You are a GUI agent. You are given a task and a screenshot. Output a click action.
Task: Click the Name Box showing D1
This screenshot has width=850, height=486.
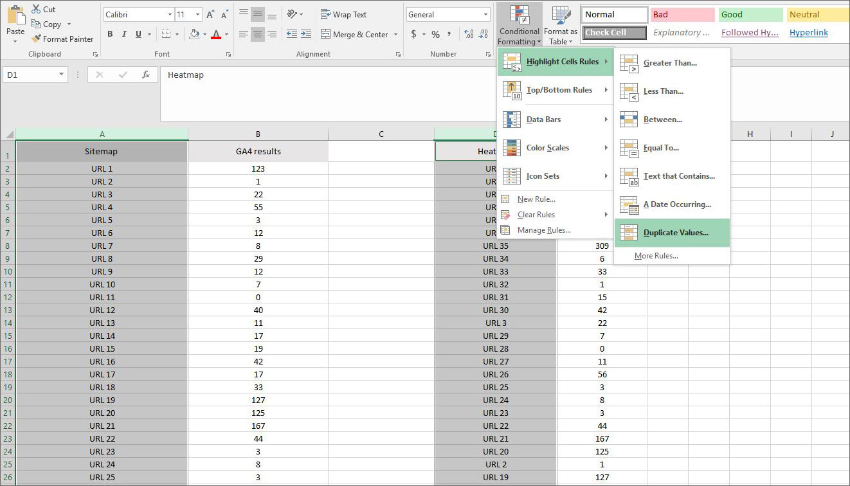pyautogui.click(x=35, y=75)
